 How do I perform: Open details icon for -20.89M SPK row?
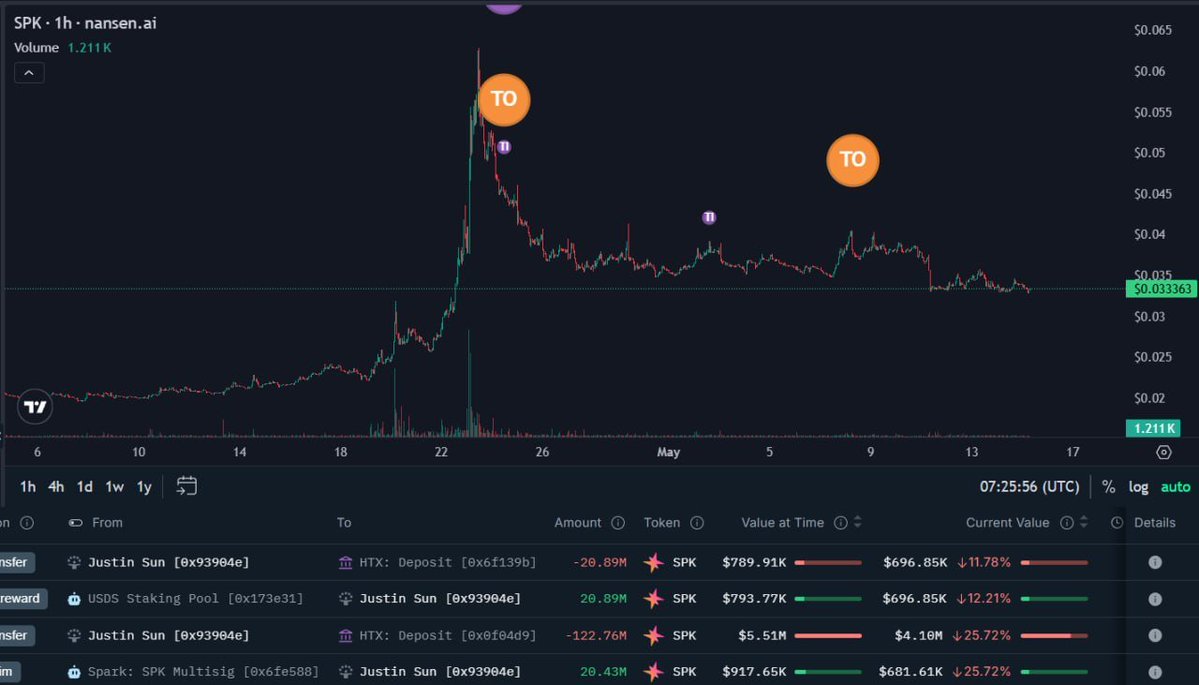1155,563
